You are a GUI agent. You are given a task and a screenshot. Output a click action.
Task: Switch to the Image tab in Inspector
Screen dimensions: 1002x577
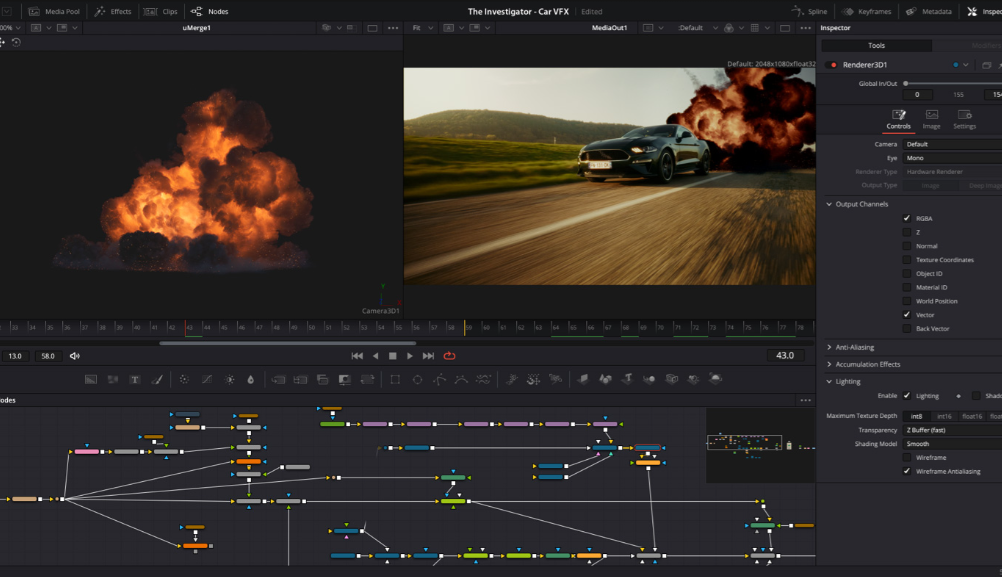[931, 120]
